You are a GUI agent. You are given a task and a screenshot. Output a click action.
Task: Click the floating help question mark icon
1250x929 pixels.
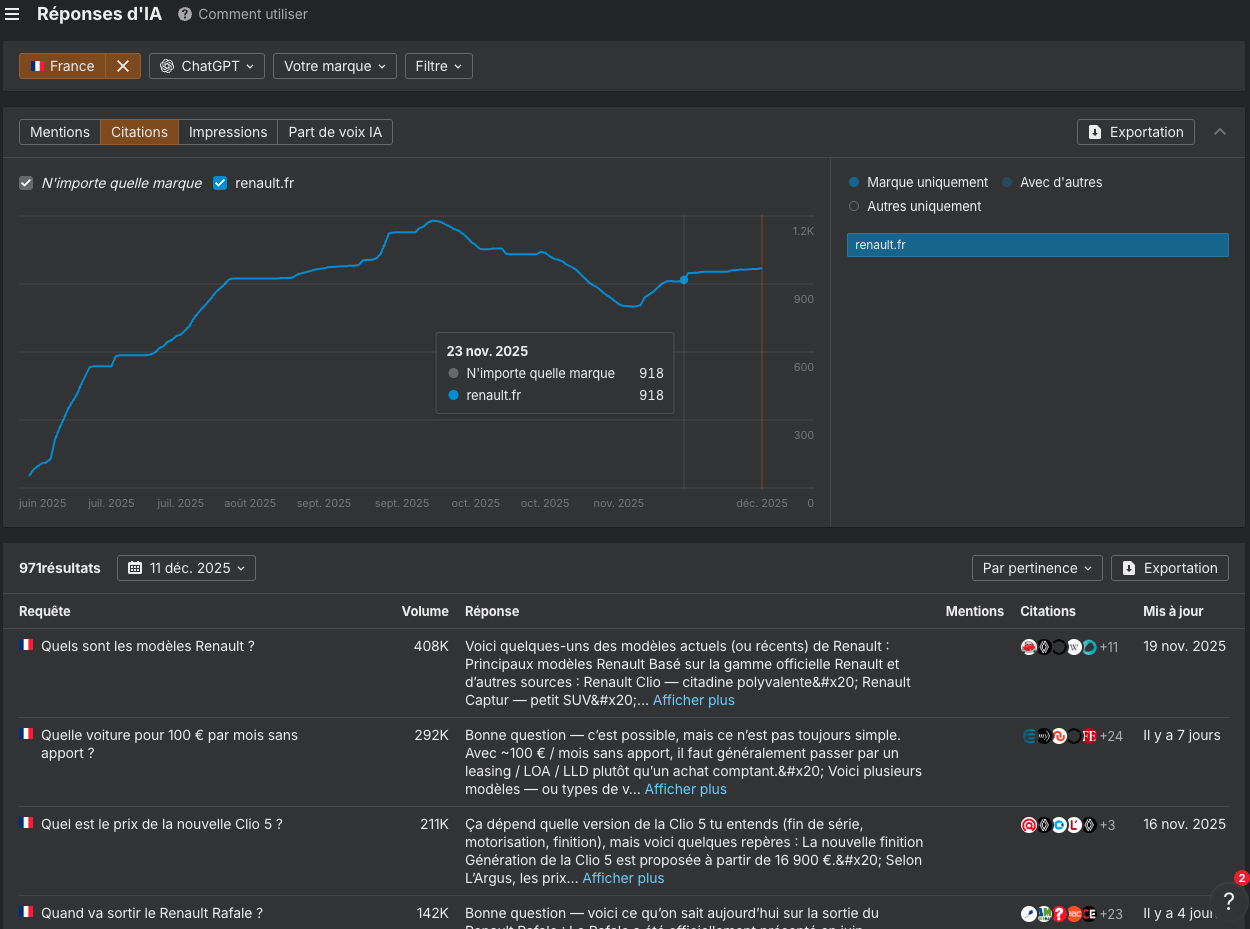point(1229,900)
